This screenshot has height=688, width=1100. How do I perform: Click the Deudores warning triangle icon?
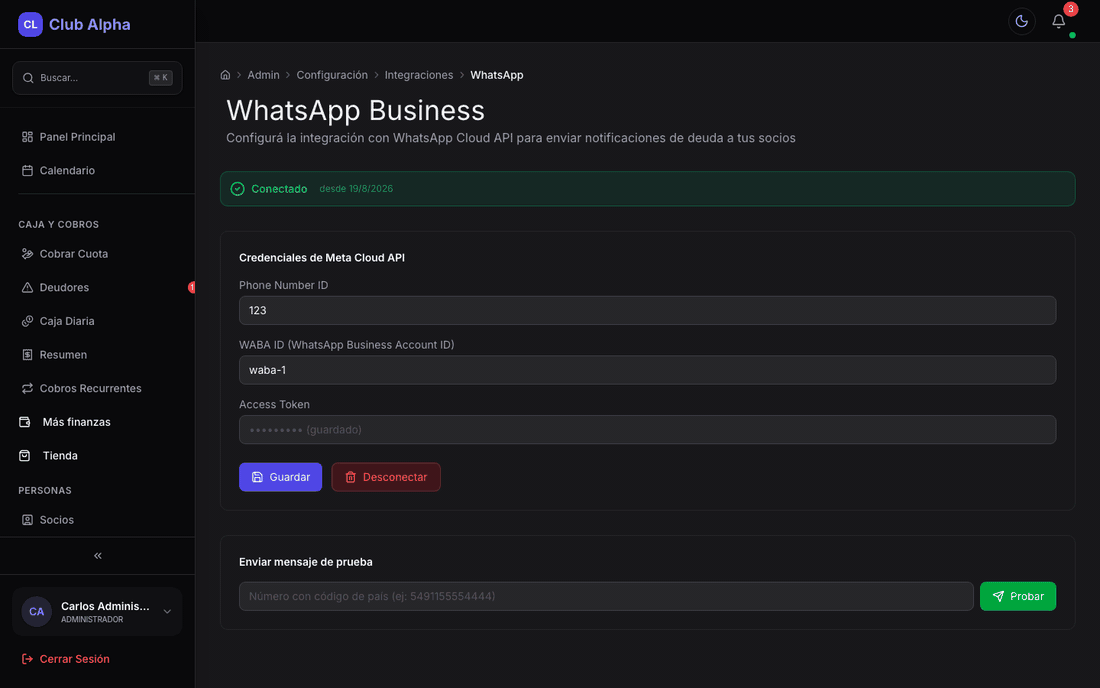click(x=27, y=288)
